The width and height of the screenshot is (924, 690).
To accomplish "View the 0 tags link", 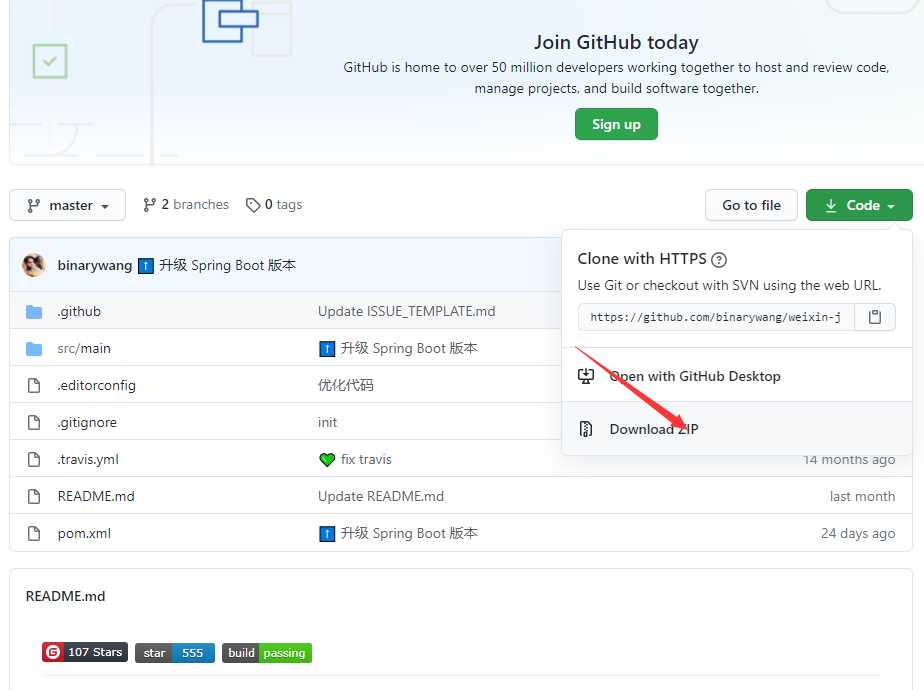I will [x=274, y=204].
